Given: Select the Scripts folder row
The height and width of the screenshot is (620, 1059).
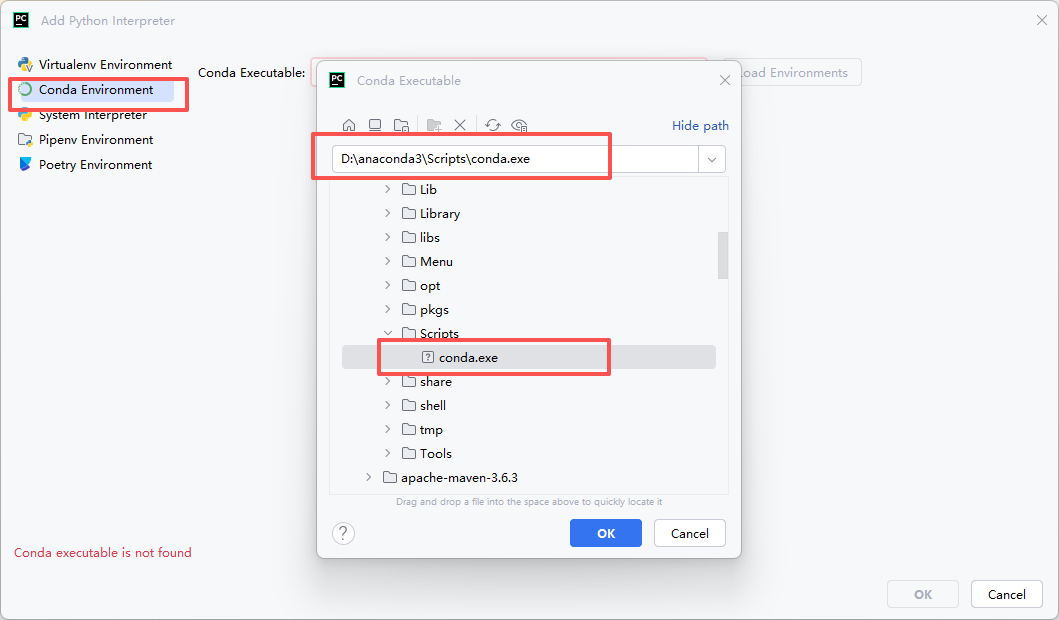Looking at the screenshot, I should pos(529,333).
